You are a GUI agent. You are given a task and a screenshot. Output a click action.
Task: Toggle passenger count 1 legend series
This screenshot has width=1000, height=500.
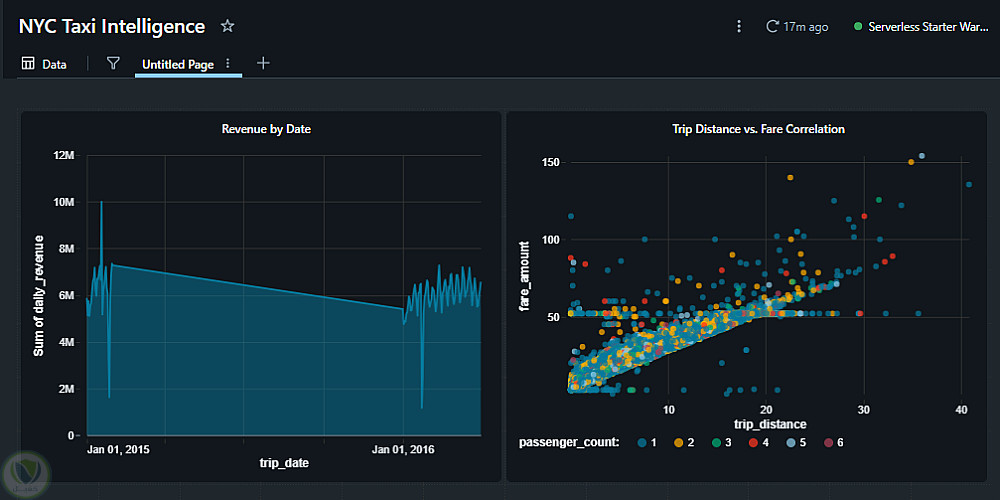pos(647,441)
